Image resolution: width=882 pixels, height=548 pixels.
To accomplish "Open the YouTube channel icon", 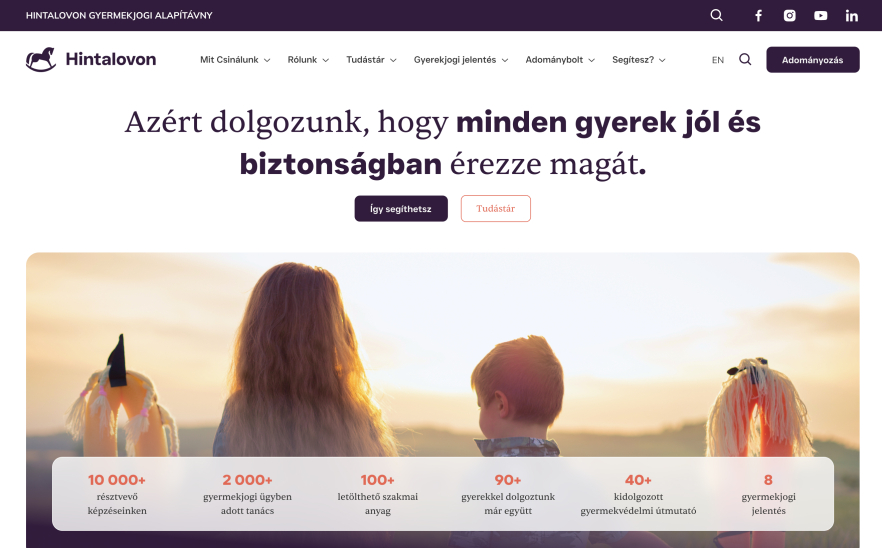I will 821,15.
